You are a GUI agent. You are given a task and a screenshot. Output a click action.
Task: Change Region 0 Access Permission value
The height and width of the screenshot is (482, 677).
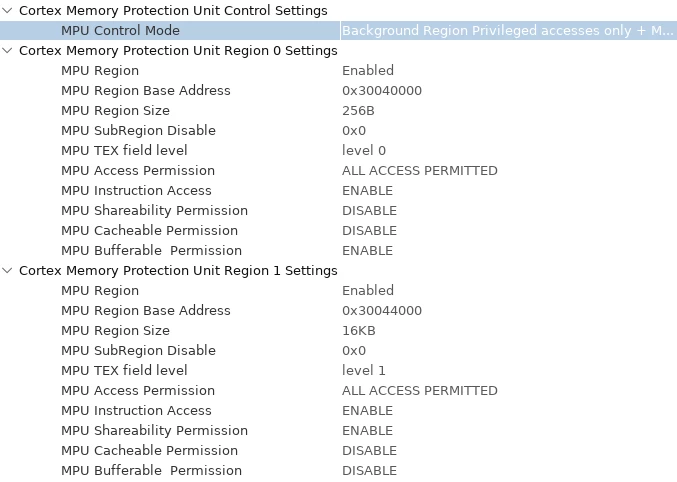point(420,171)
